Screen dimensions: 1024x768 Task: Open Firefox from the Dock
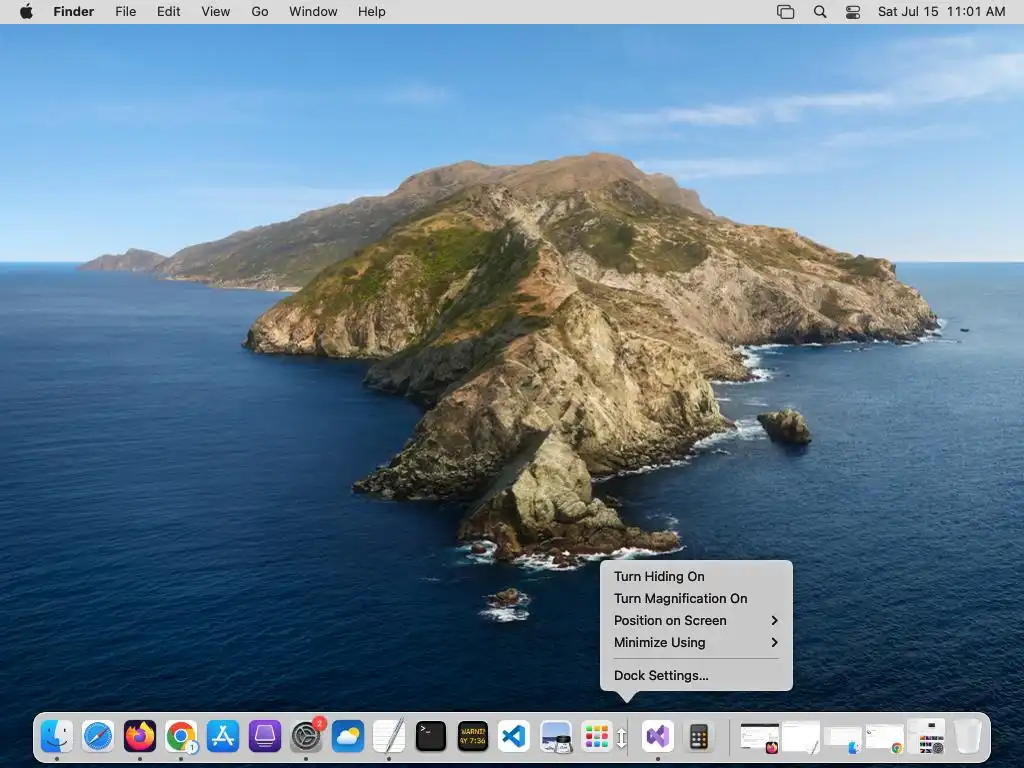(140, 737)
